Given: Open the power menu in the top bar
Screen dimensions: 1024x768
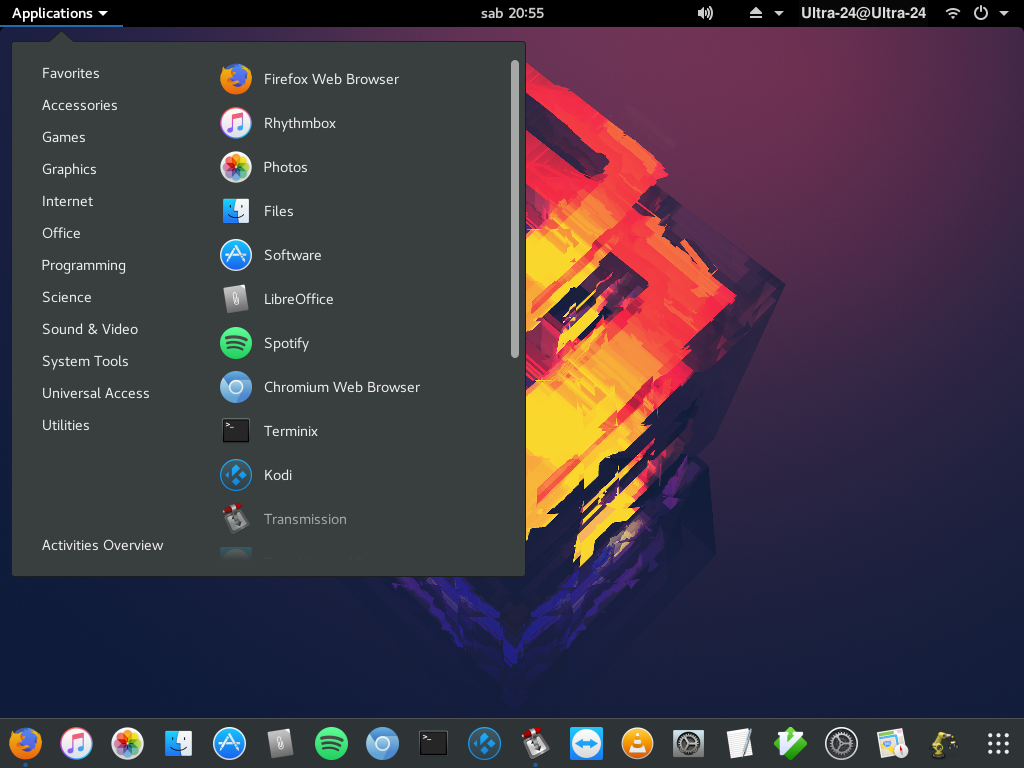Looking at the screenshot, I should [980, 13].
